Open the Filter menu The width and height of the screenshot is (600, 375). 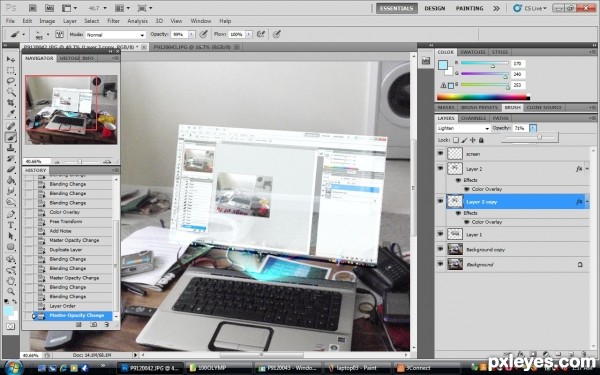[x=113, y=21]
